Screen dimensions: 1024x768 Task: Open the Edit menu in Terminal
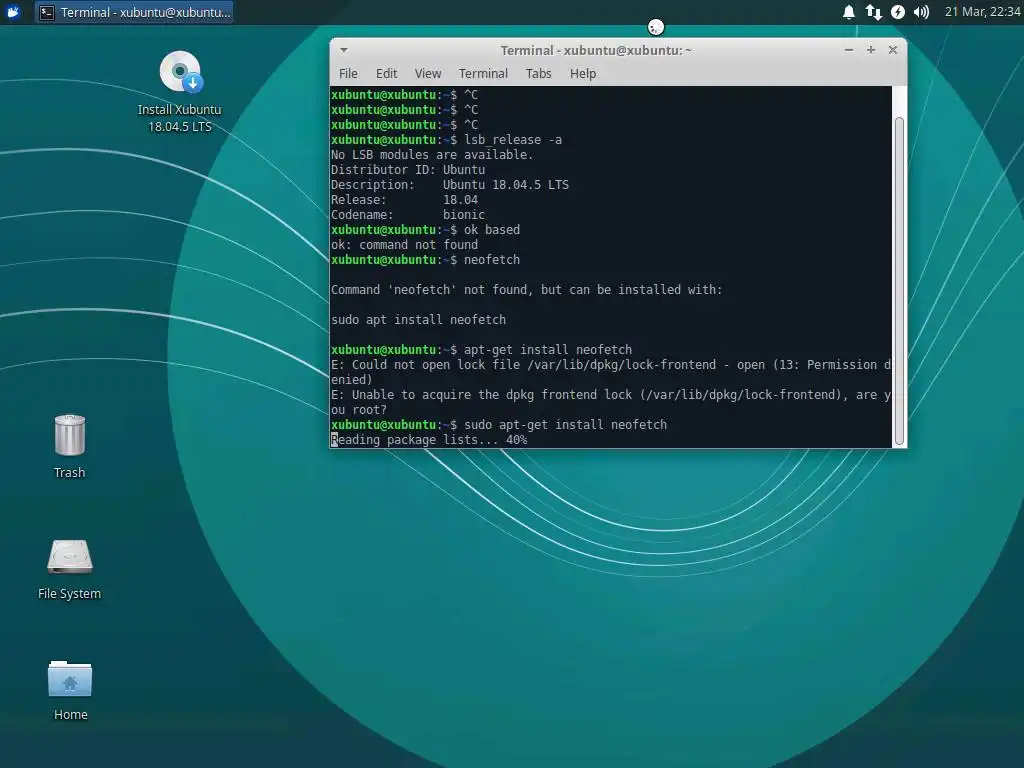point(386,74)
